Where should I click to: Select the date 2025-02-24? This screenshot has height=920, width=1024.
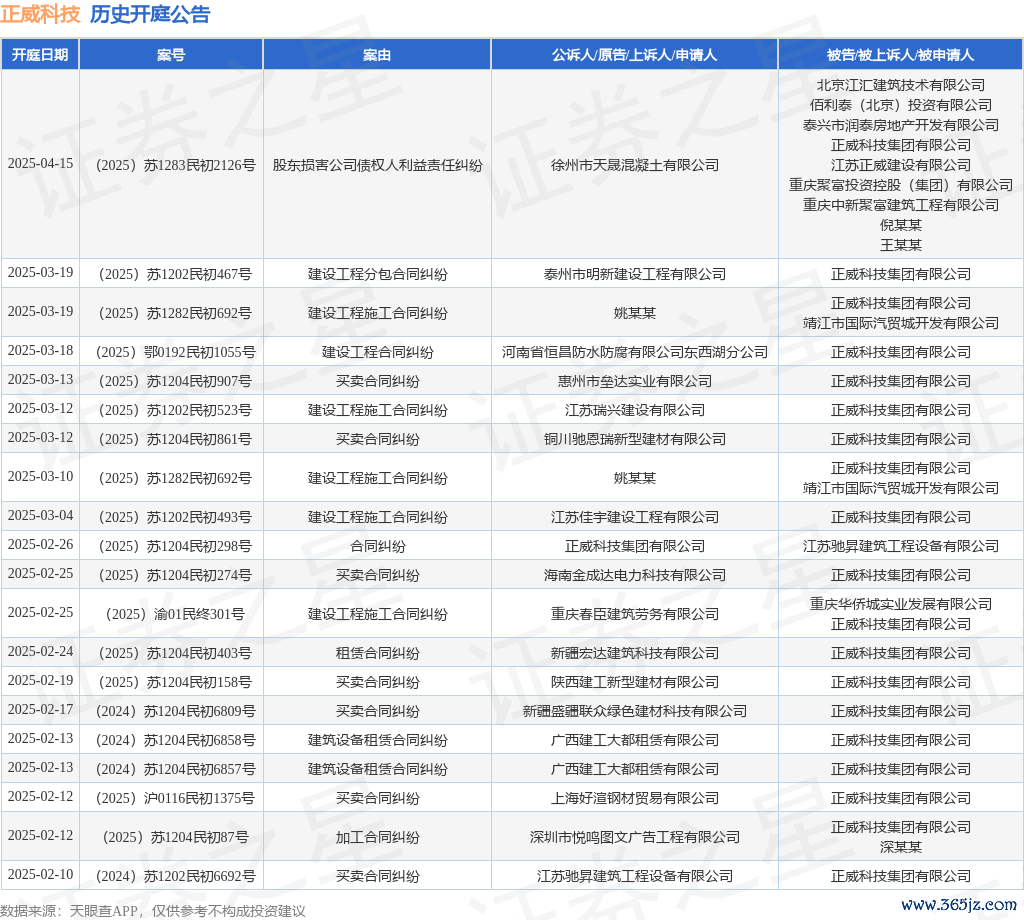pos(40,652)
